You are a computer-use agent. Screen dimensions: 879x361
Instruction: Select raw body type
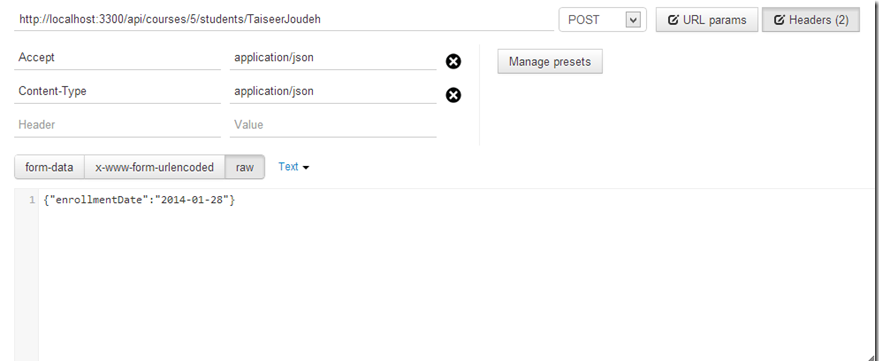(245, 167)
